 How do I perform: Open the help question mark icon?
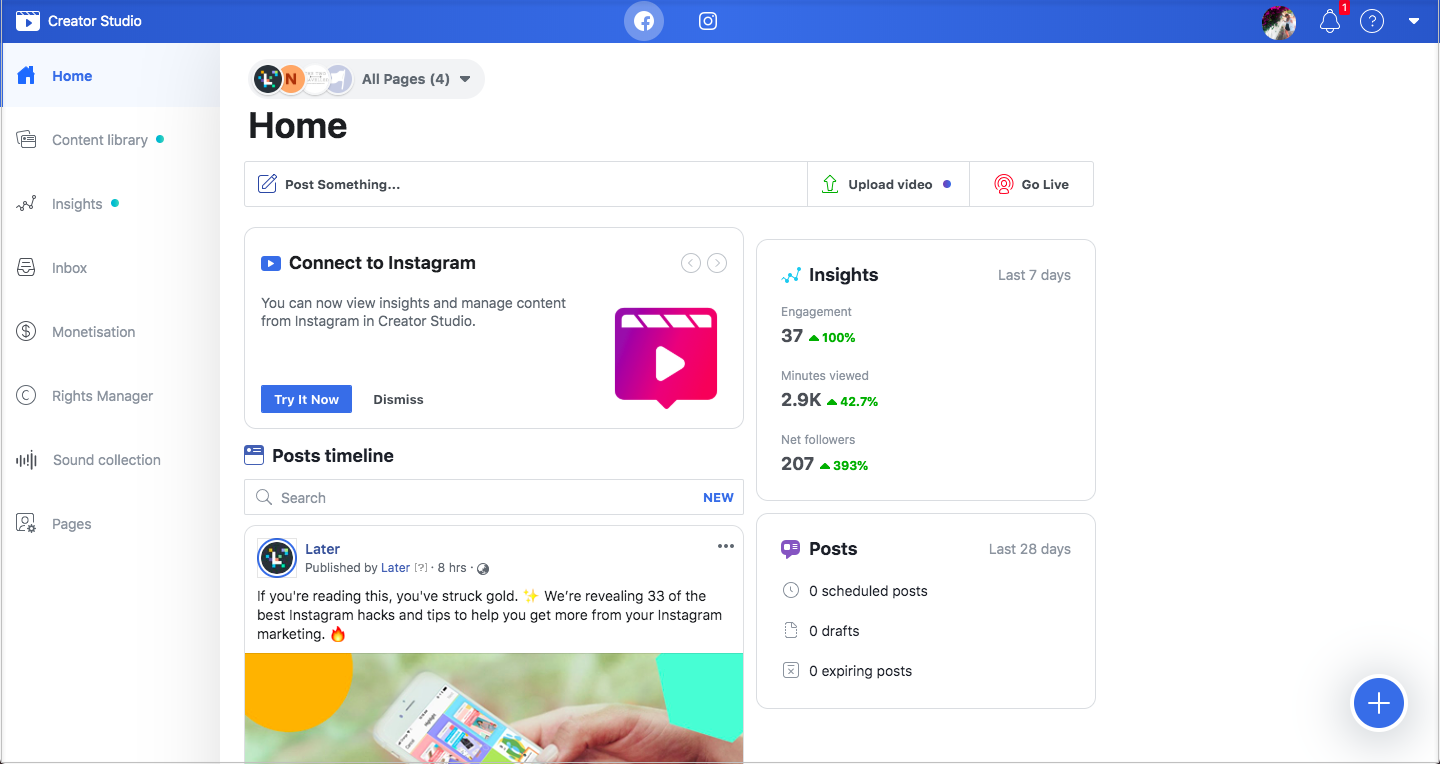click(x=1372, y=21)
